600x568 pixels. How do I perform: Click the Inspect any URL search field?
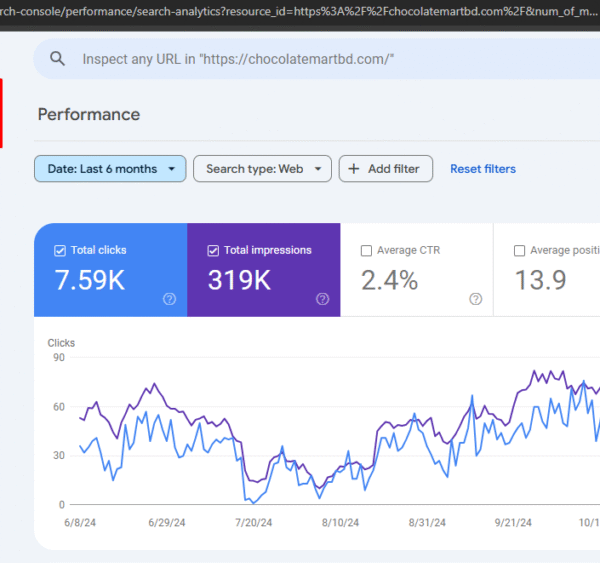316,59
